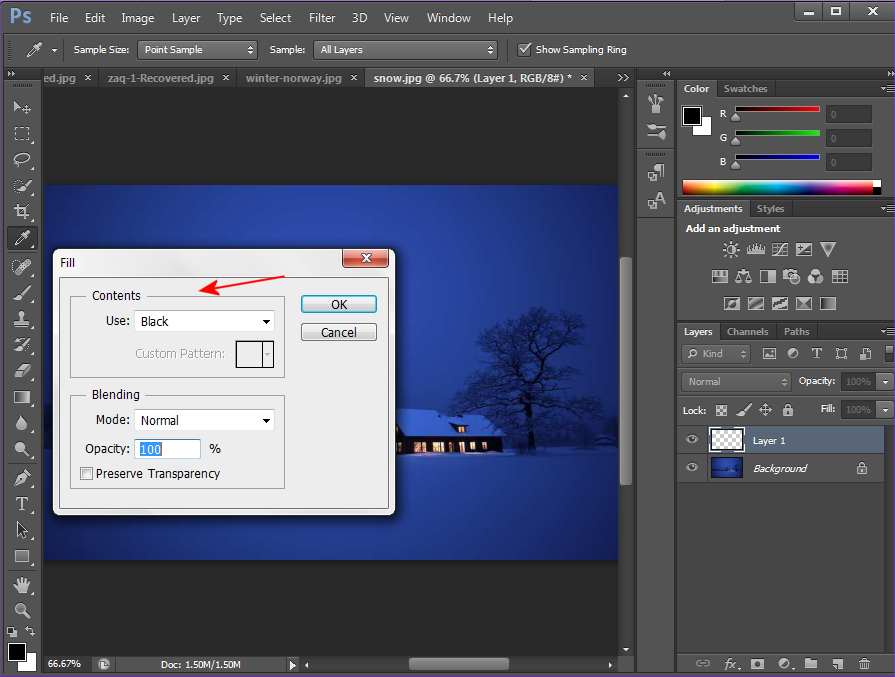Select the Zoom tool
Screen dimensions: 895x677
click(x=21, y=610)
